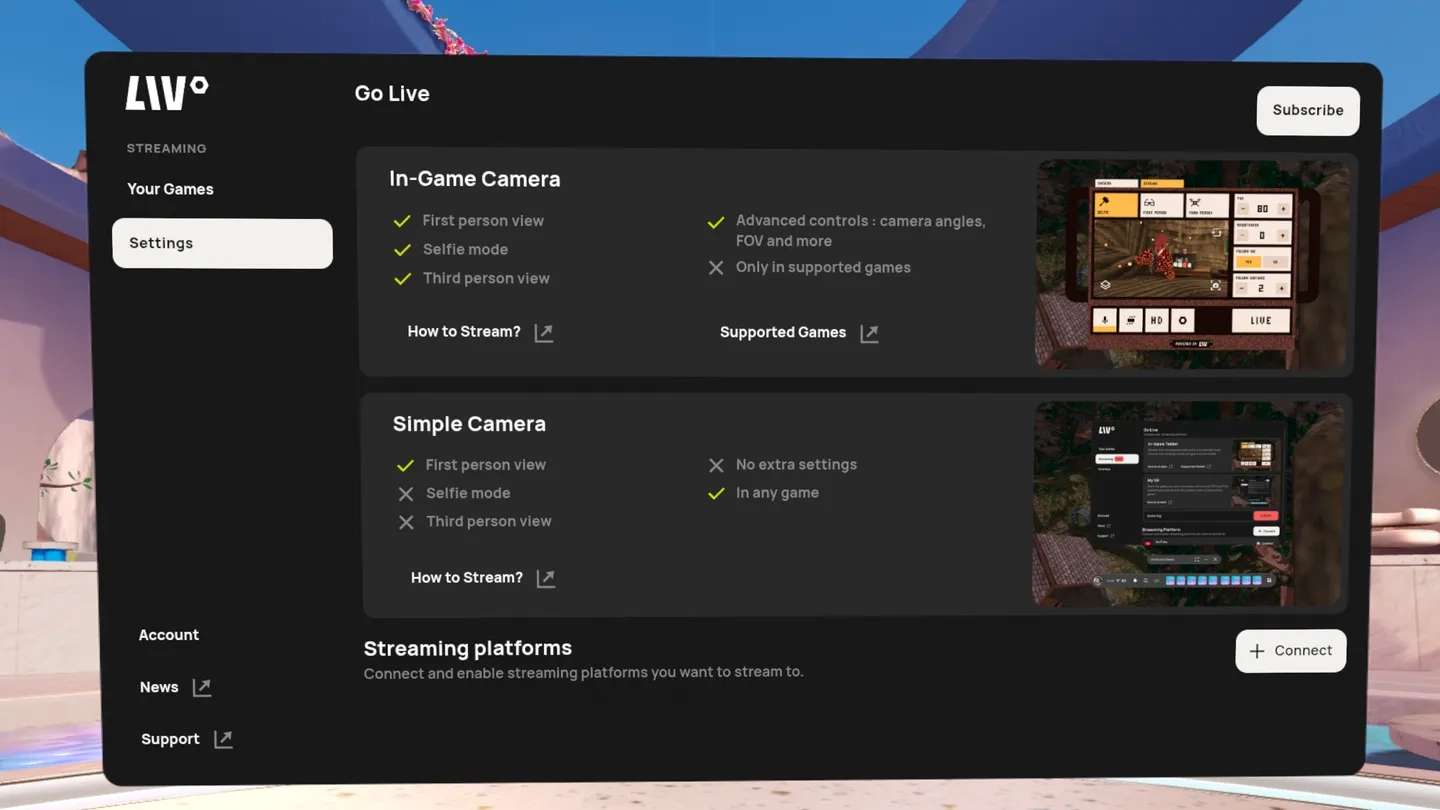The height and width of the screenshot is (810, 1440).
Task: Open the Supported Games link
Action: pos(783,333)
